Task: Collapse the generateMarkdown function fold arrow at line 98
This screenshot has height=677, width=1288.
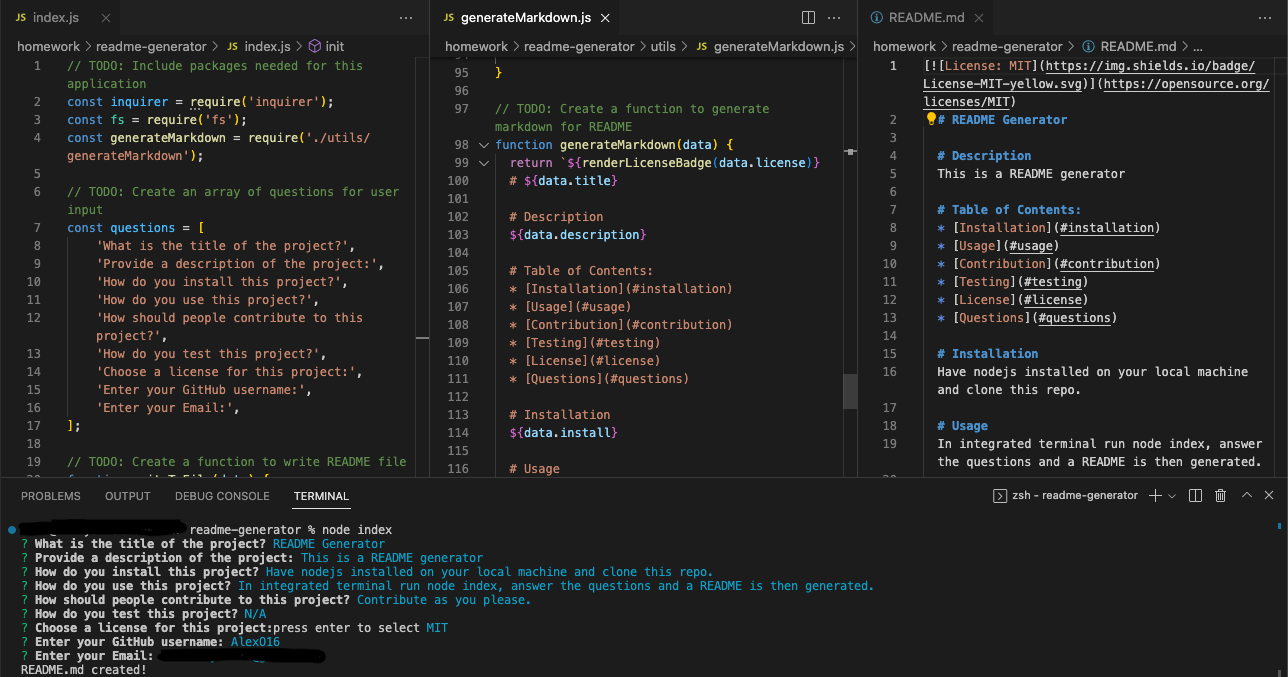Action: [x=484, y=145]
